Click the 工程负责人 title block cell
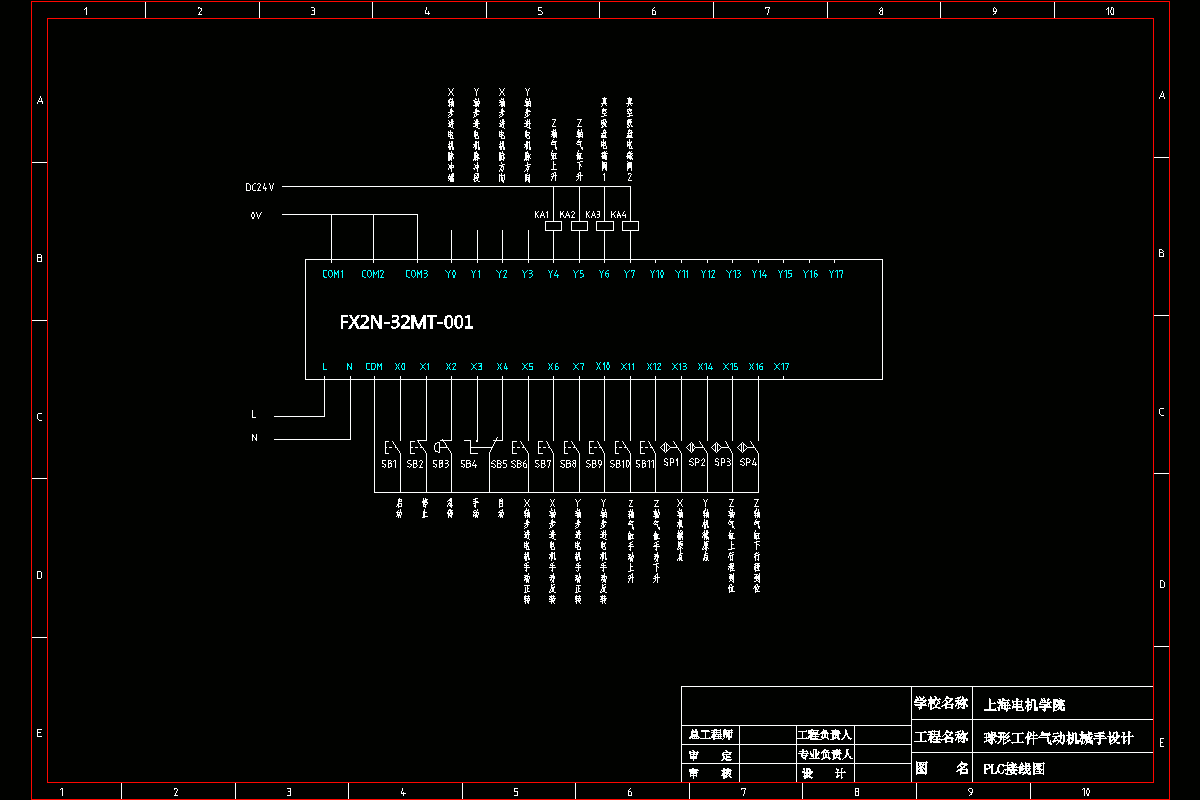This screenshot has width=1200, height=800. point(824,734)
